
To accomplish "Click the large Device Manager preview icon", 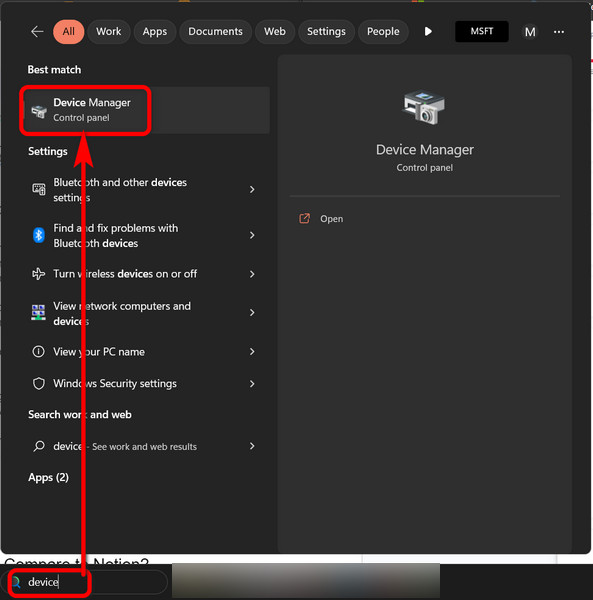I will [424, 107].
